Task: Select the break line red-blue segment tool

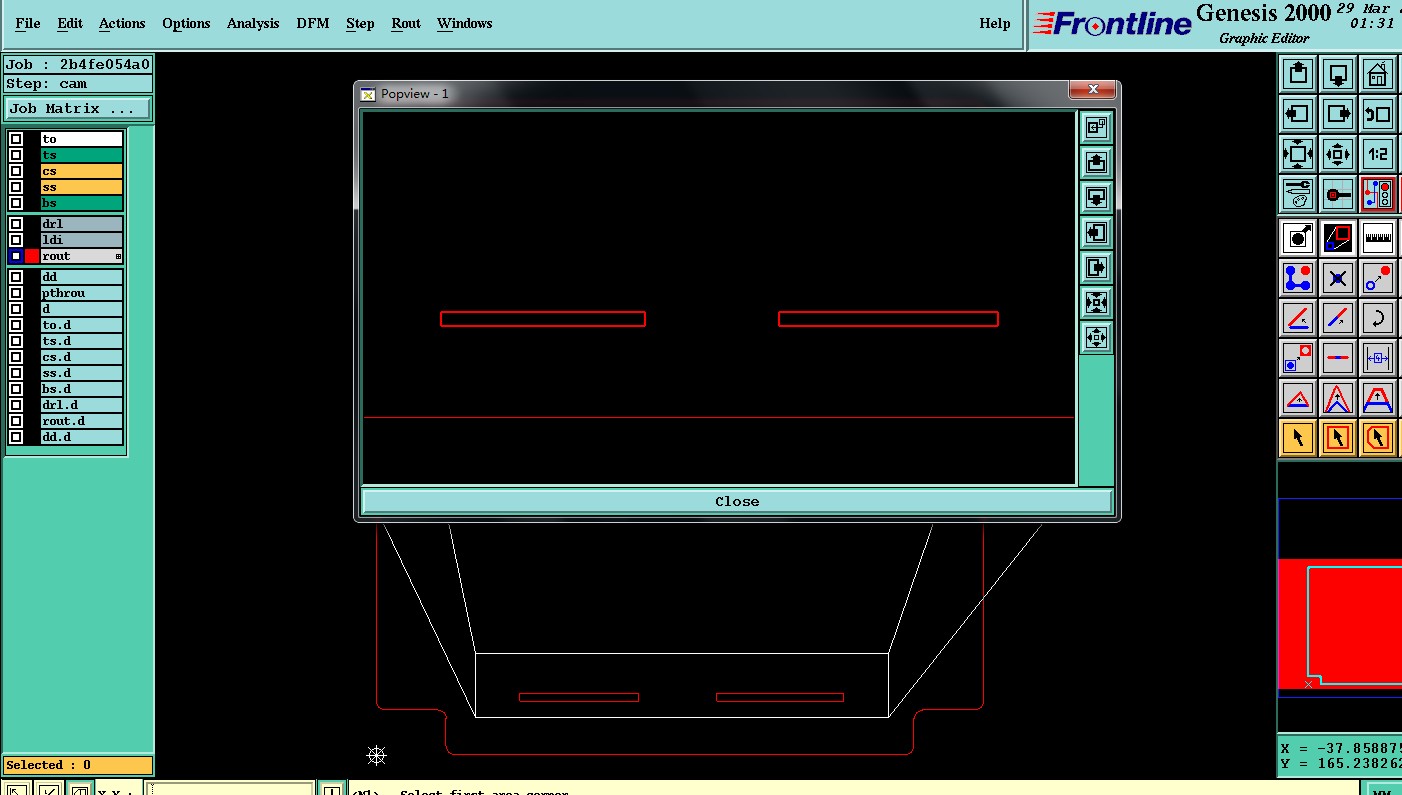Action: tap(1338, 358)
